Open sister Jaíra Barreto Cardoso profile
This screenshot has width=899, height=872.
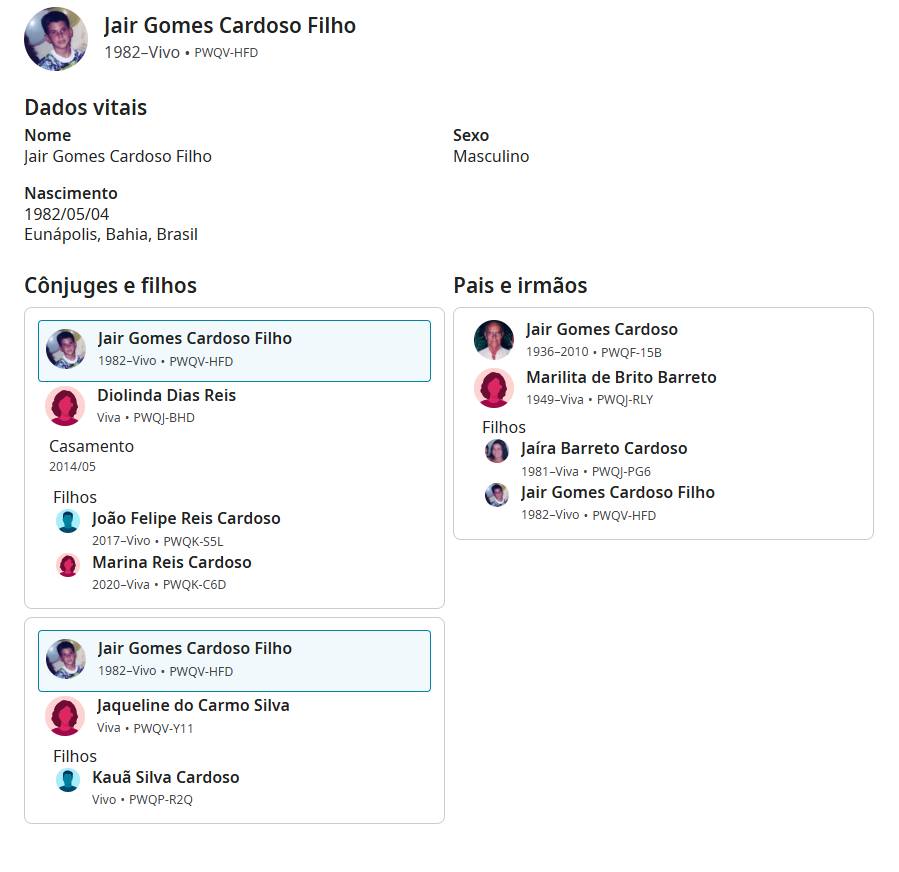click(604, 448)
